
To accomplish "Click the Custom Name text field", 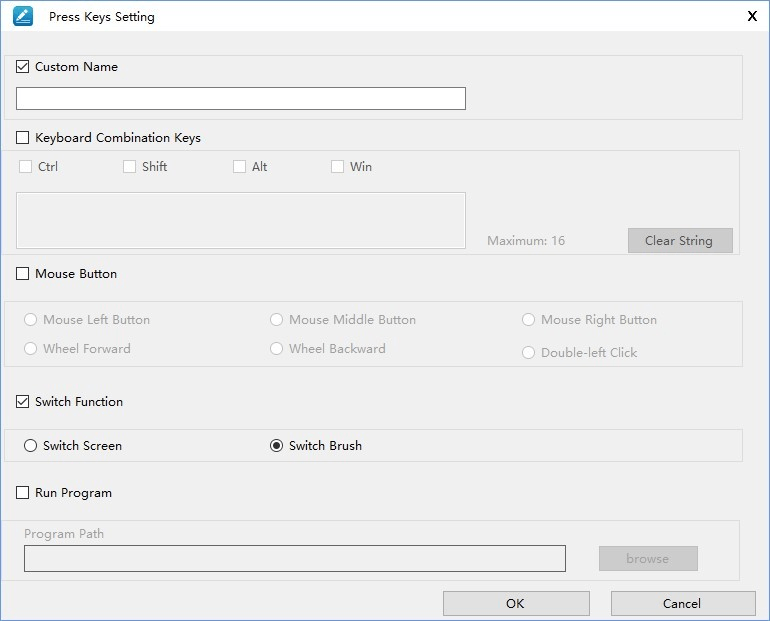I will coord(240,98).
